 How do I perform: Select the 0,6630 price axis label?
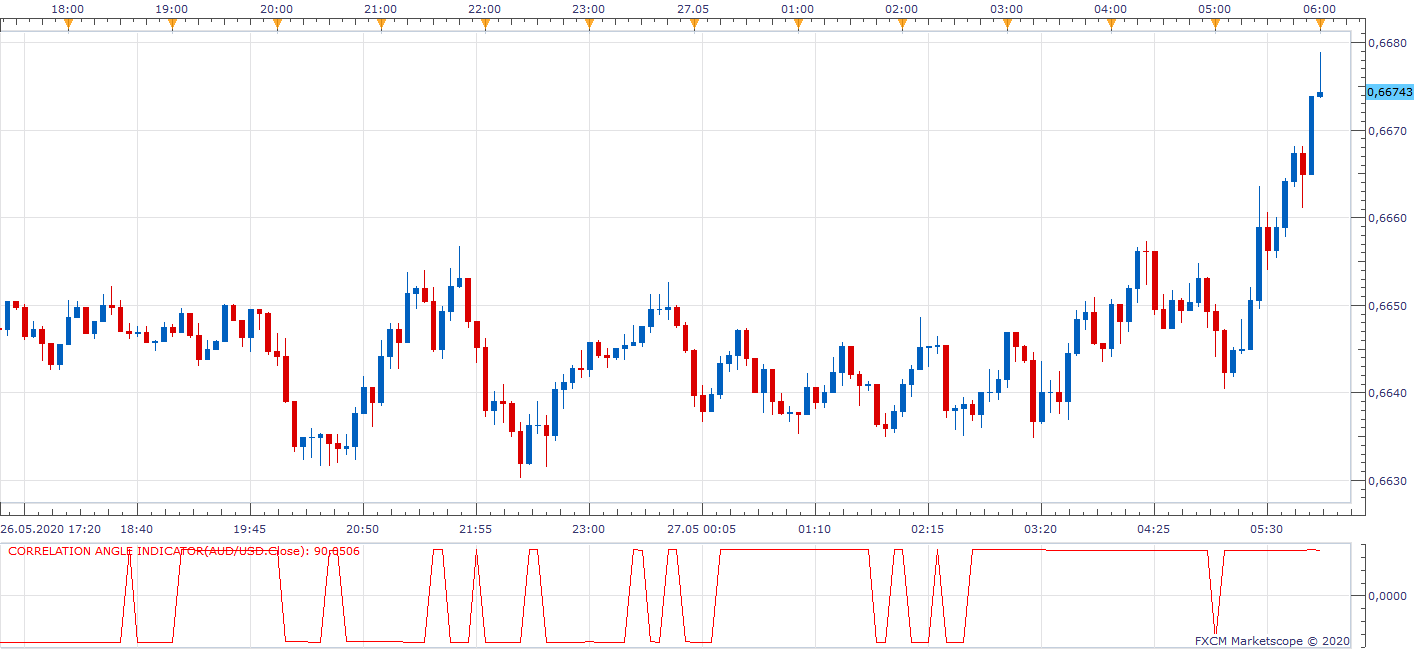[x=1387, y=481]
